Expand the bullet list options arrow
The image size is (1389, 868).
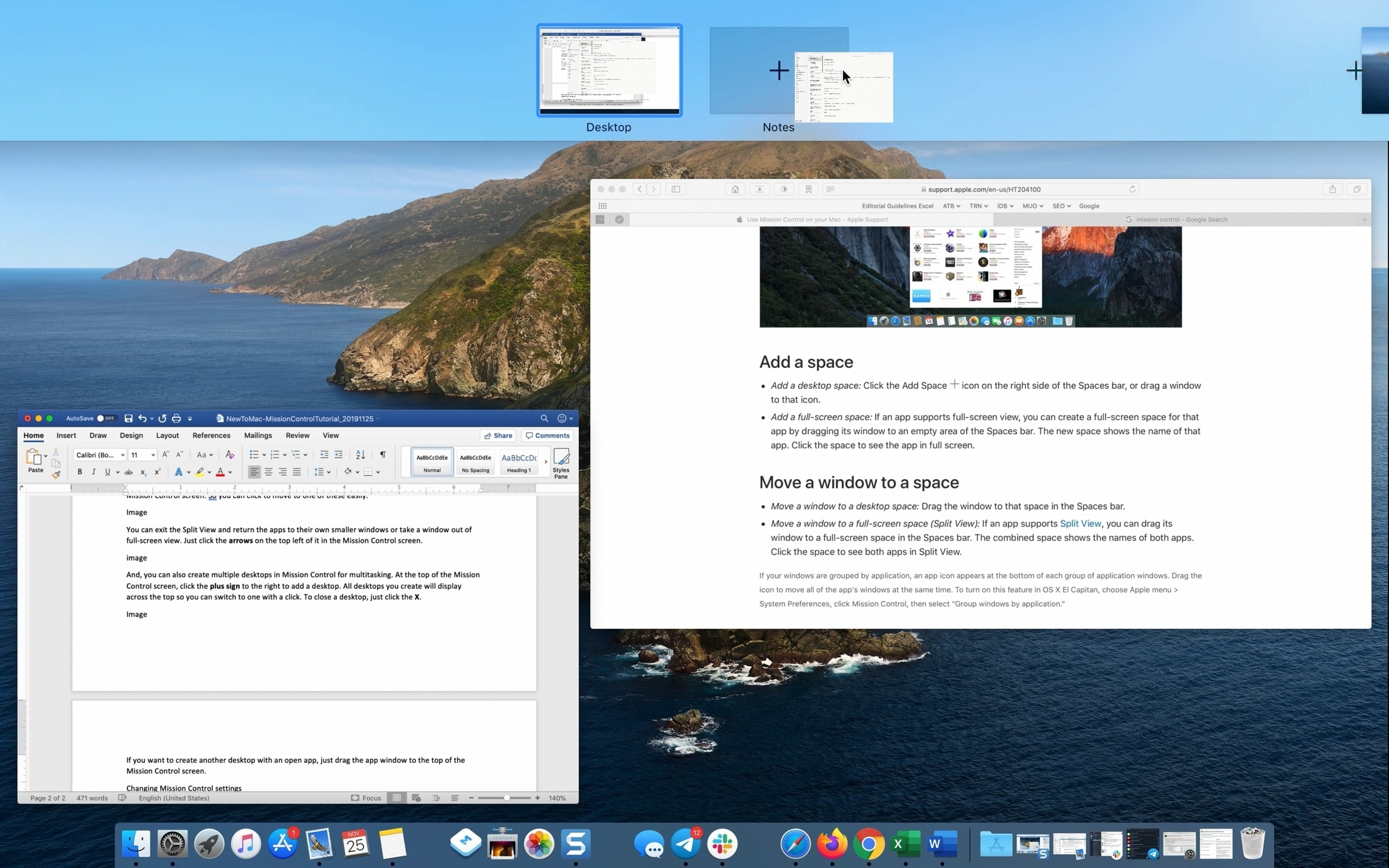(264, 454)
